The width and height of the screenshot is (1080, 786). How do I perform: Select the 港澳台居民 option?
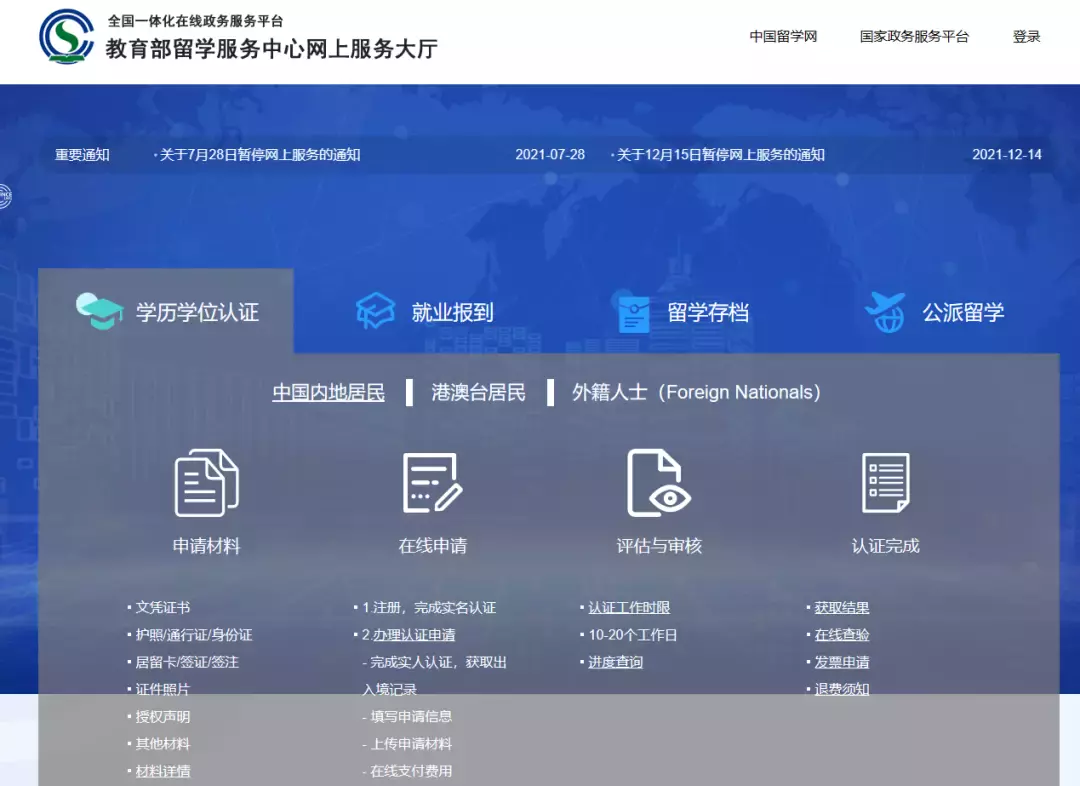point(478,392)
